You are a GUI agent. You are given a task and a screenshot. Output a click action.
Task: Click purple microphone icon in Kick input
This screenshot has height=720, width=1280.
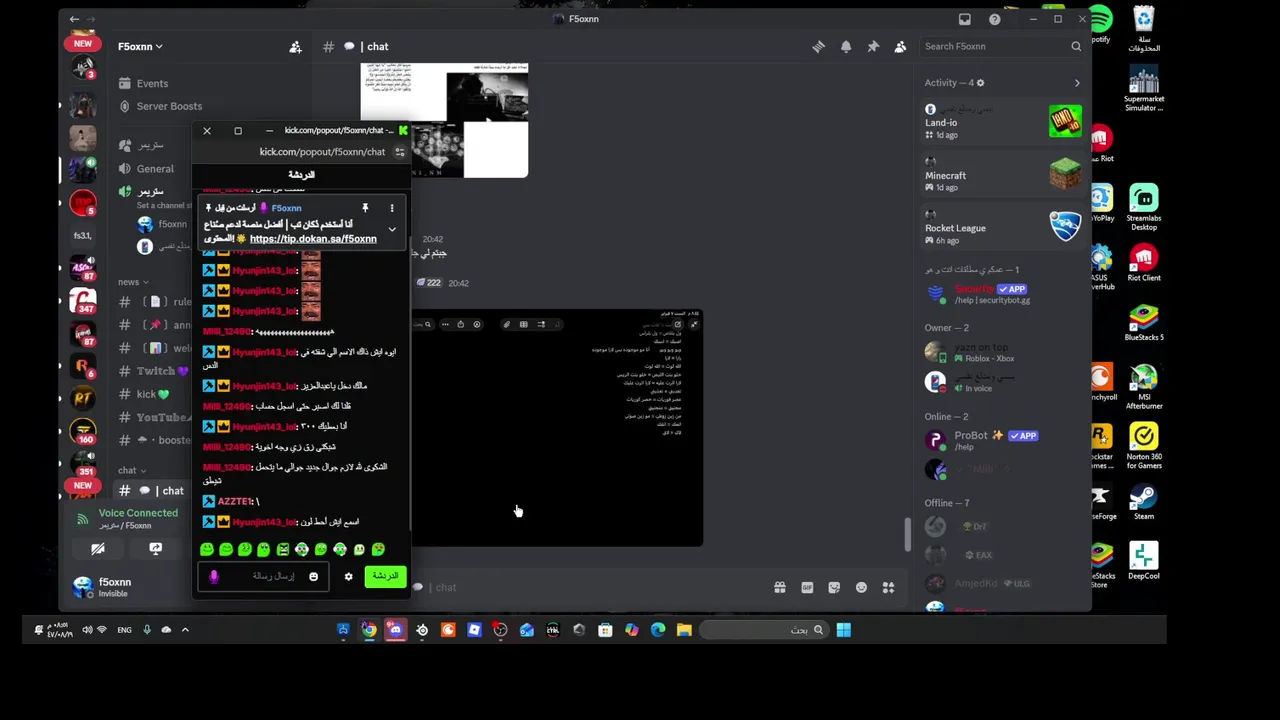(x=213, y=577)
